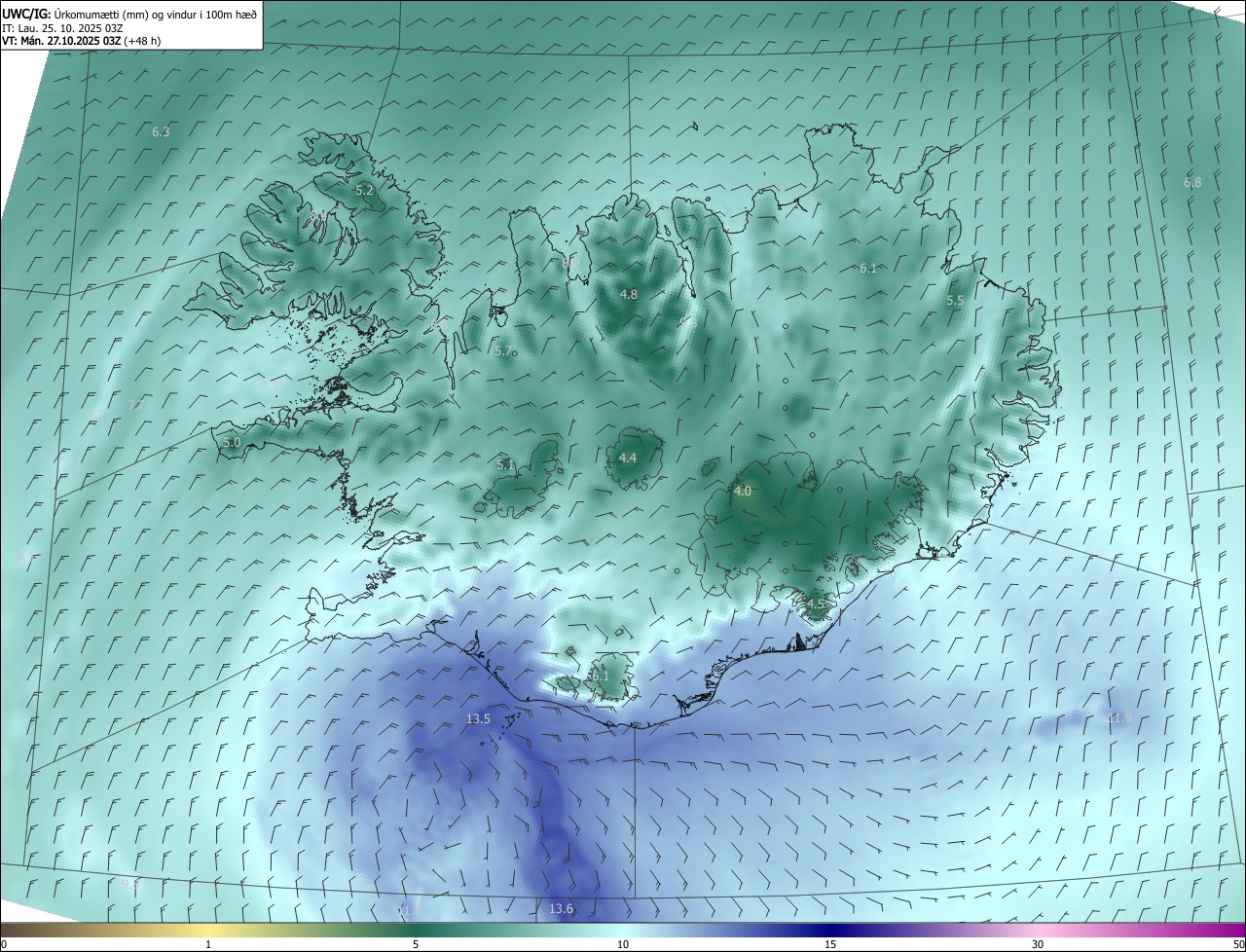1246x952 pixels.
Task: Click the color scale tick labeled 30
Action: point(1038,944)
